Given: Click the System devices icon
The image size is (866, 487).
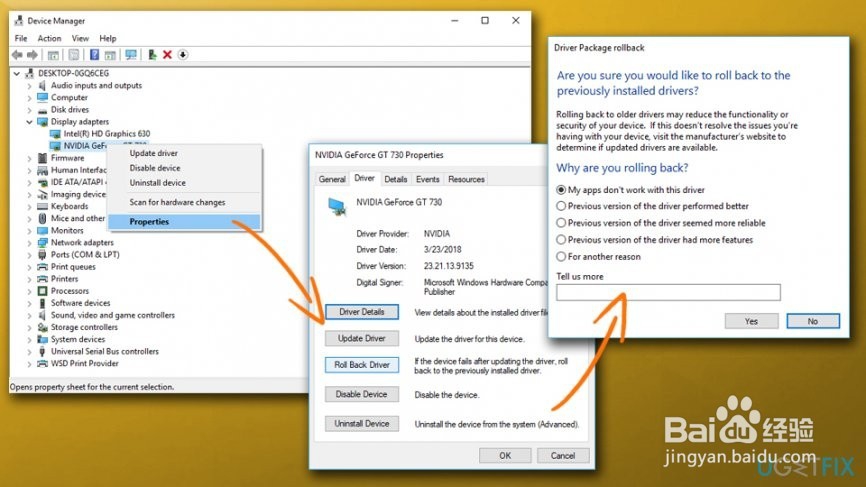Looking at the screenshot, I should [43, 340].
